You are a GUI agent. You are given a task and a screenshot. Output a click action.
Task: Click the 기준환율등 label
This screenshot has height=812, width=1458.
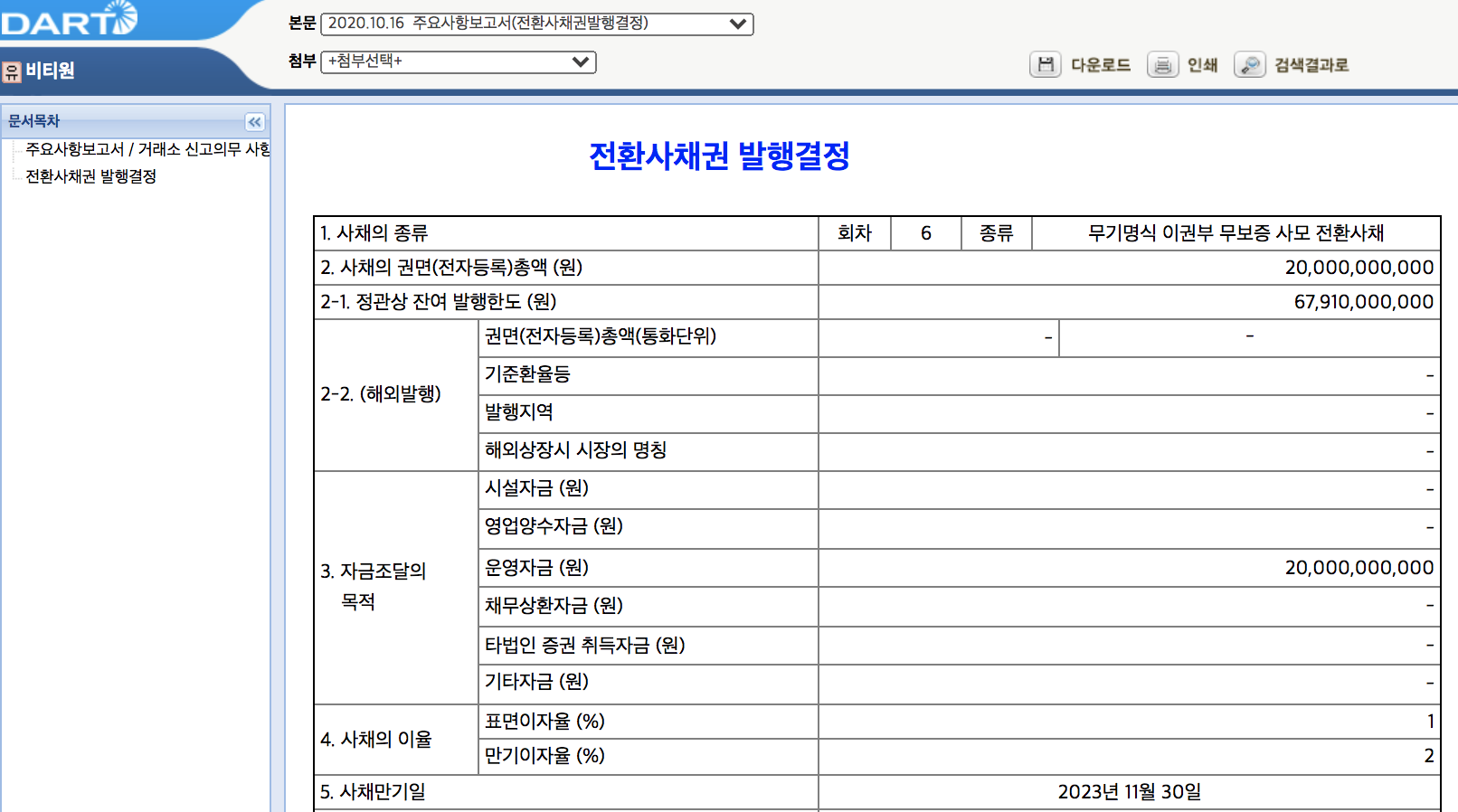(x=527, y=374)
